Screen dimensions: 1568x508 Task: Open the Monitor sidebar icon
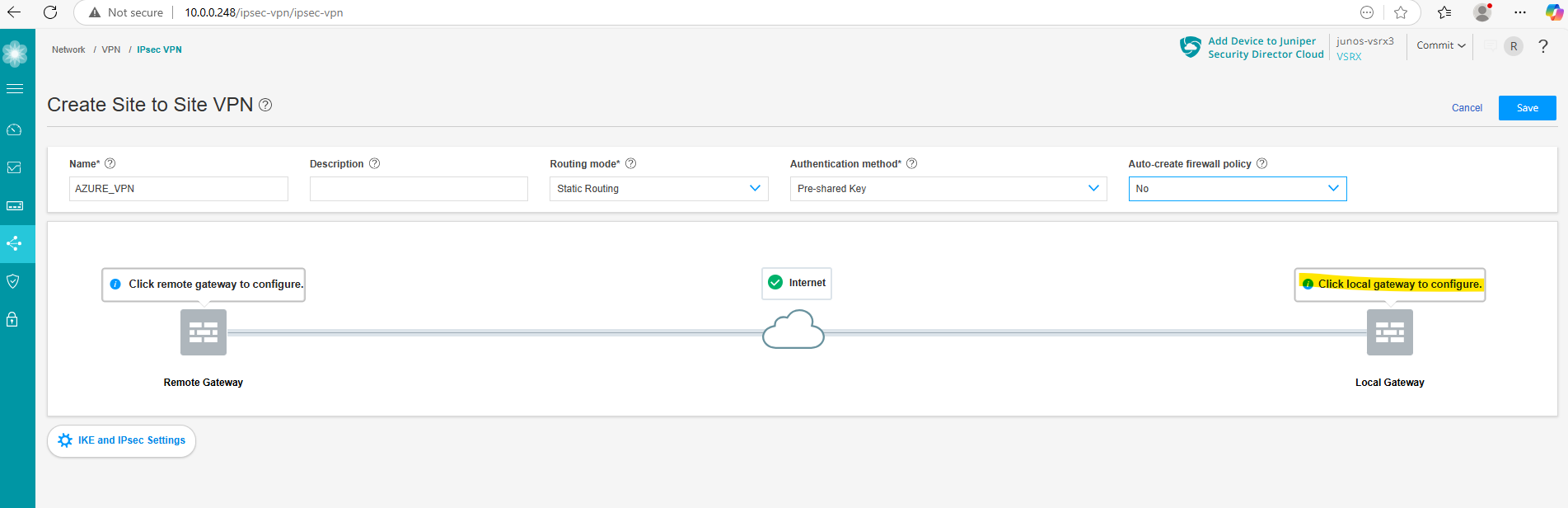(x=14, y=167)
